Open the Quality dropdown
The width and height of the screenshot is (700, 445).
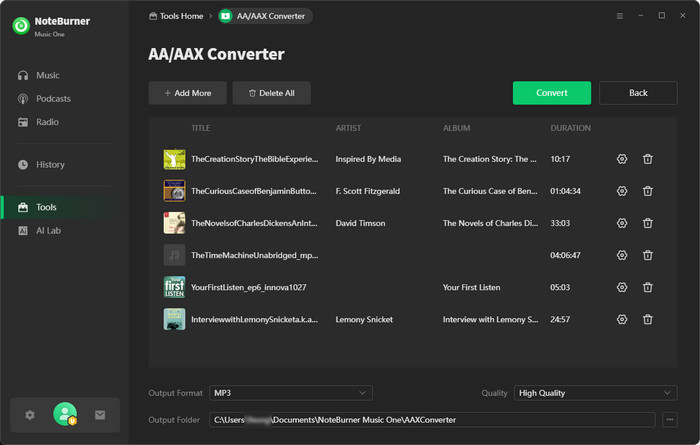(595, 393)
